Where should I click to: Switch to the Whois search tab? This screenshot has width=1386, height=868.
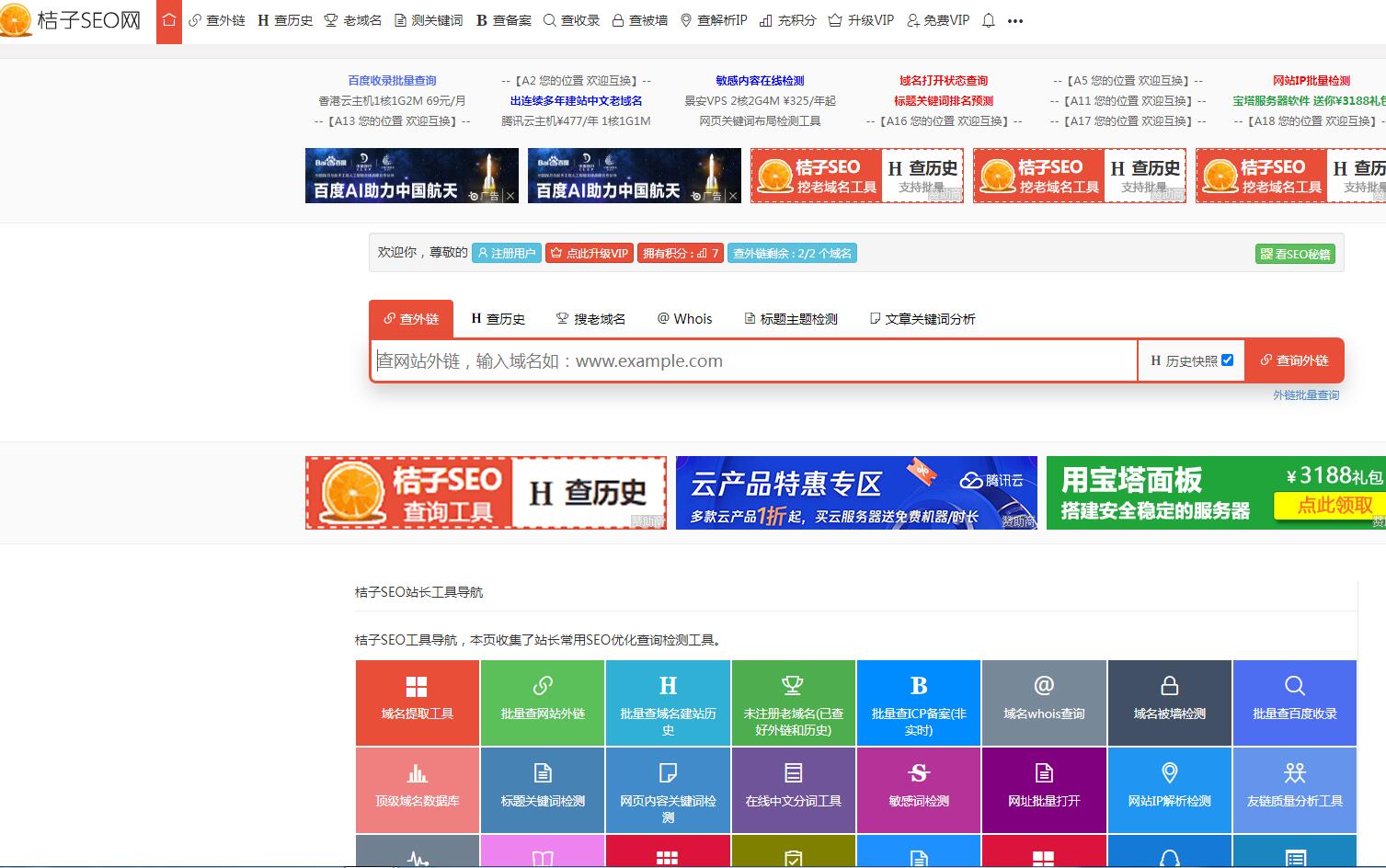click(x=684, y=318)
